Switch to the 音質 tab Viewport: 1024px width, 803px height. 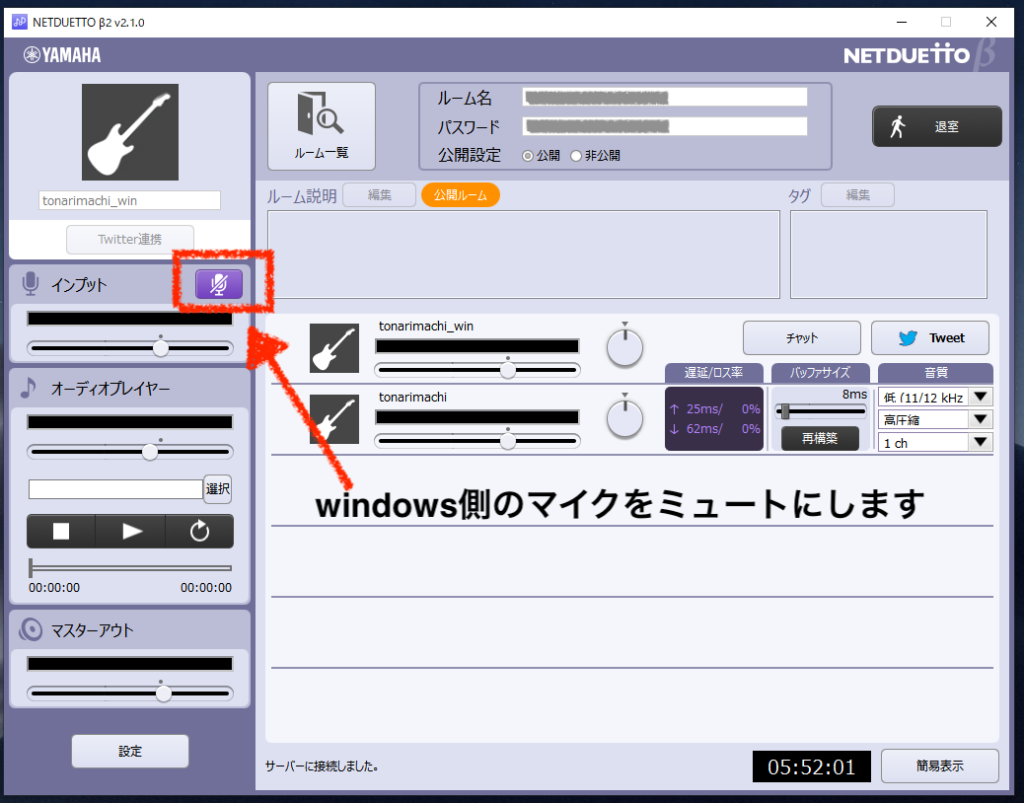[x=936, y=373]
